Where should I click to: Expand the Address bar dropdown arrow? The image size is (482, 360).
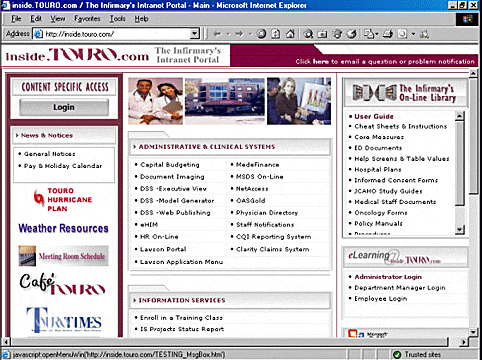195,34
